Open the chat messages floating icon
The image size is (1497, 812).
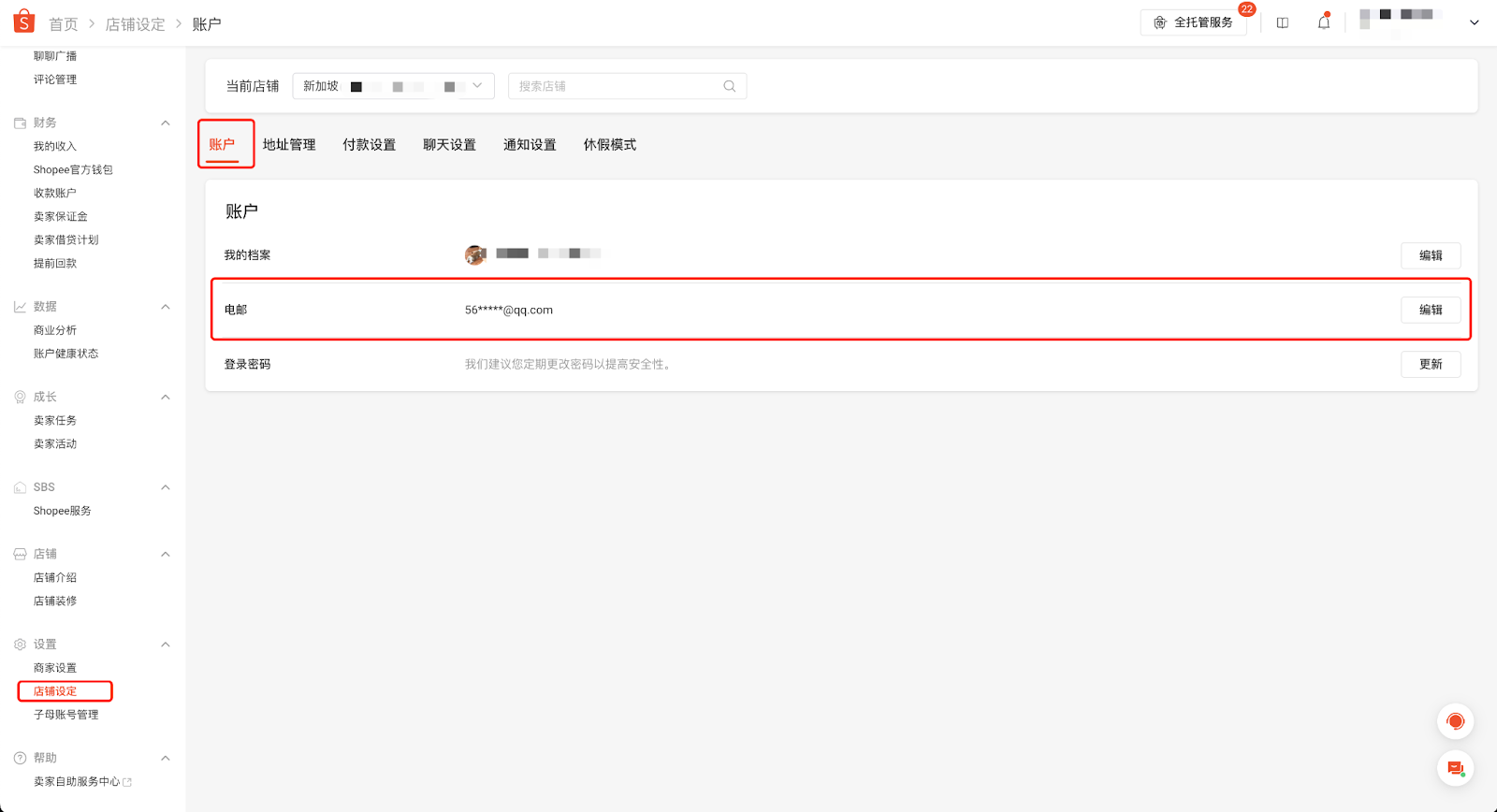pos(1455,768)
